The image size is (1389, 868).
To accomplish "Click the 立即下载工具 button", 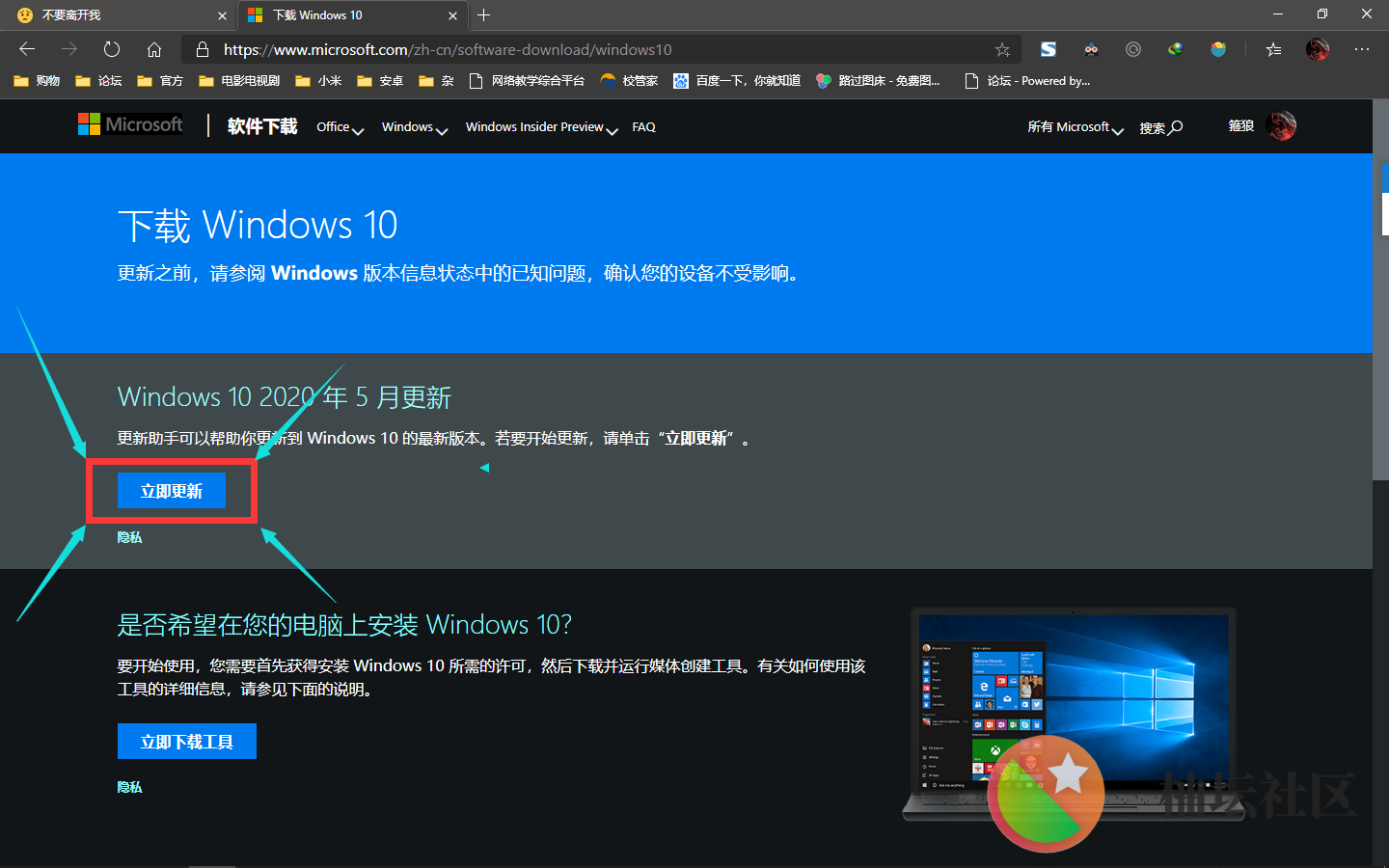I will pyautogui.click(x=187, y=742).
